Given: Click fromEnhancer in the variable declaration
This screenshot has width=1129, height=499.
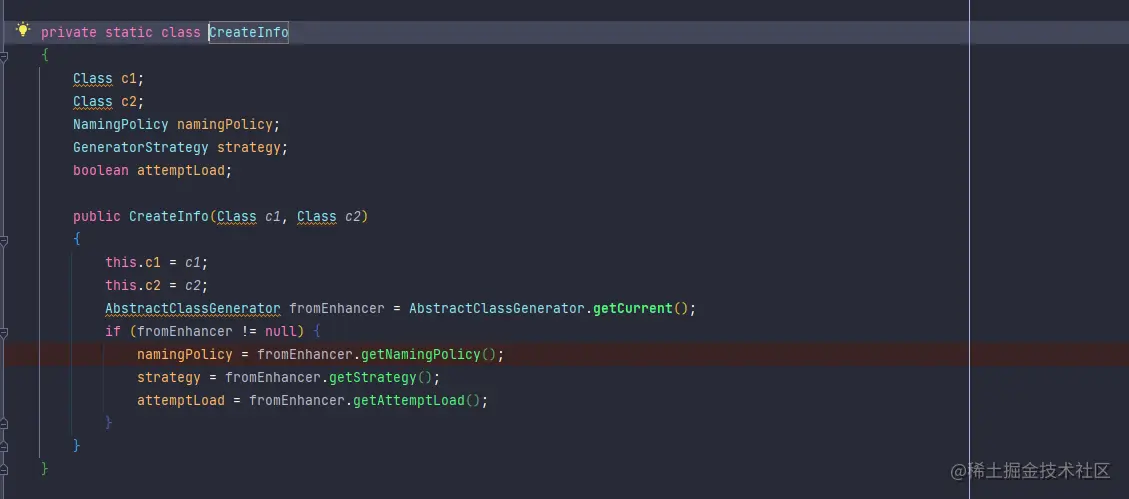Looking at the screenshot, I should [x=337, y=309].
